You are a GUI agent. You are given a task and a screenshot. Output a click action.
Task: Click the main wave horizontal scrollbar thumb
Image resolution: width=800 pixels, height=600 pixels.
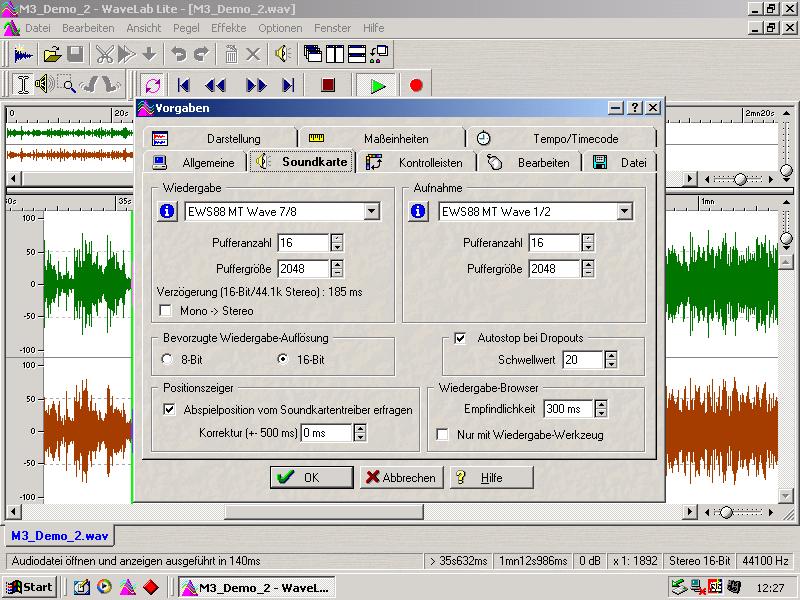click(x=324, y=512)
